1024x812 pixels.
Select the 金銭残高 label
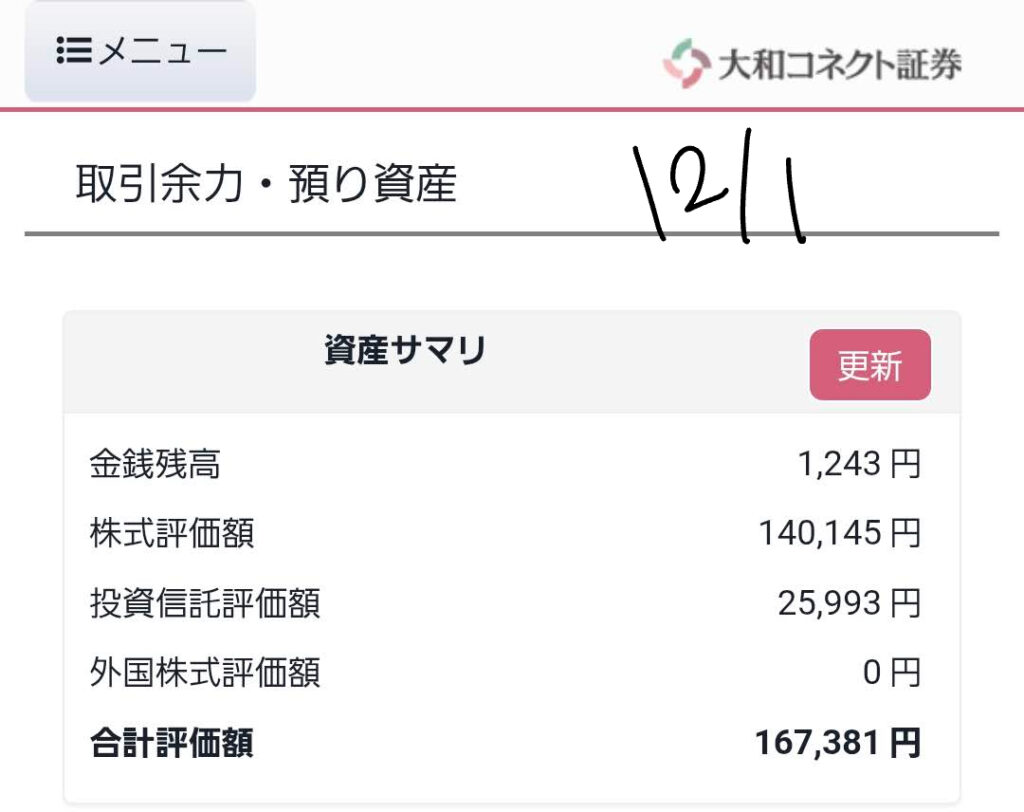tap(155, 465)
